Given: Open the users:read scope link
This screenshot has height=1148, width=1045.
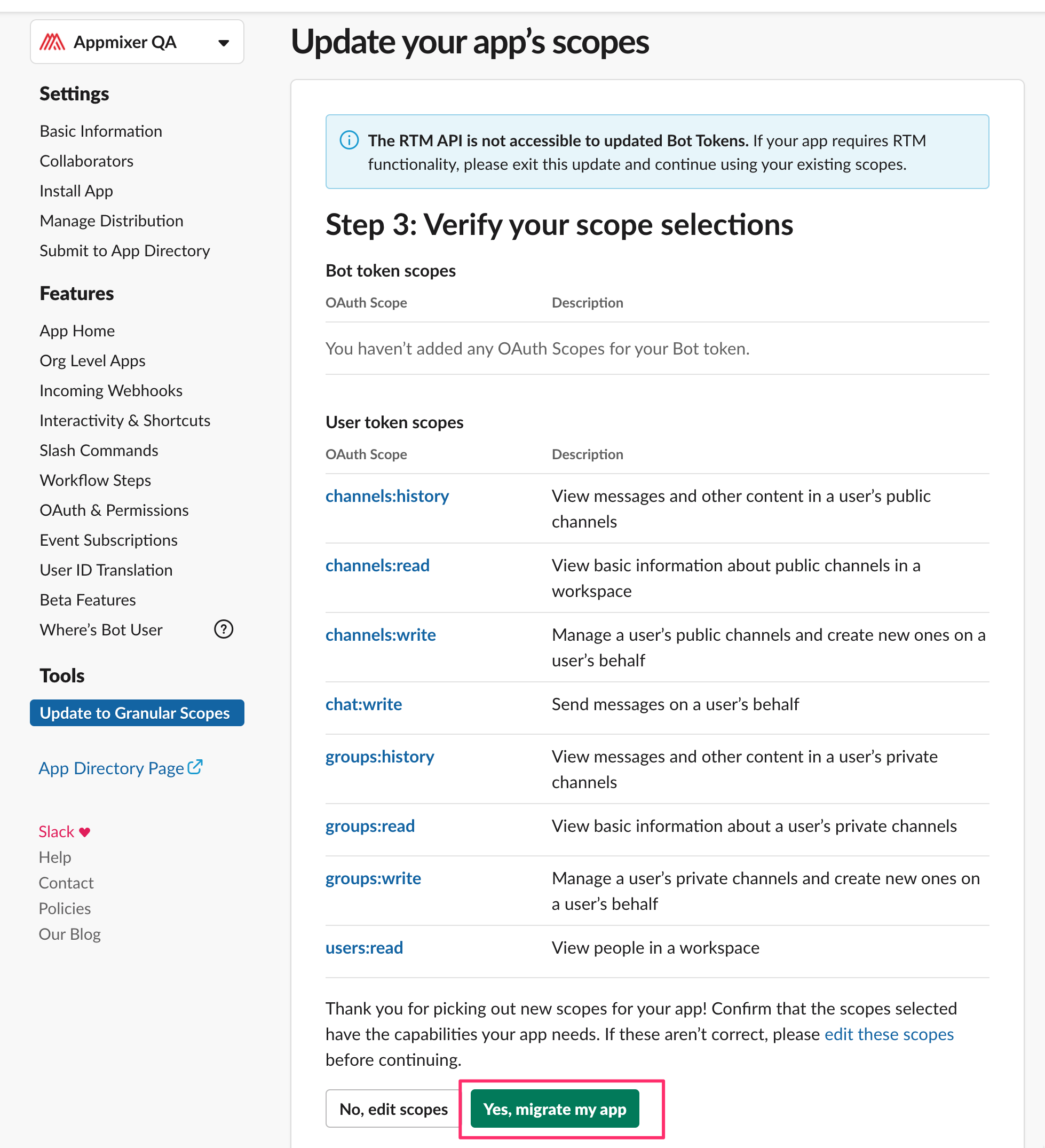Looking at the screenshot, I should [x=363, y=948].
